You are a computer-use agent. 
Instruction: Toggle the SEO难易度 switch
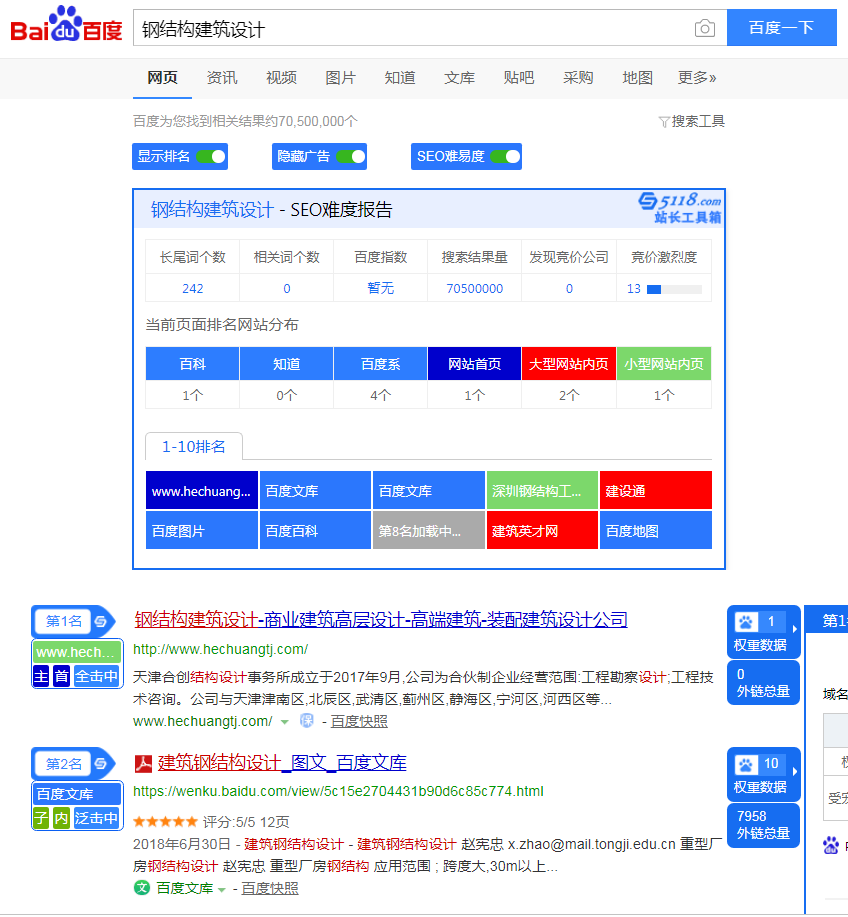point(505,157)
